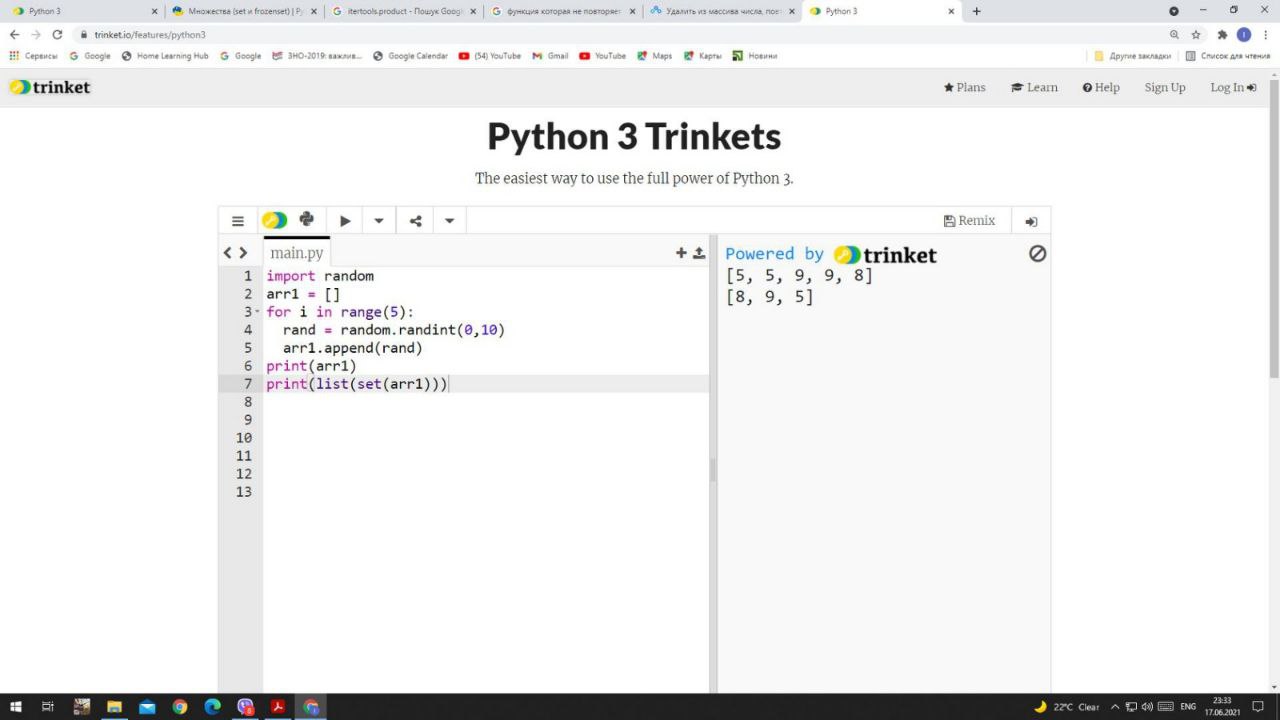The image size is (1280, 720).
Task: Open the (54) YouTube bookmark
Action: click(x=489, y=56)
